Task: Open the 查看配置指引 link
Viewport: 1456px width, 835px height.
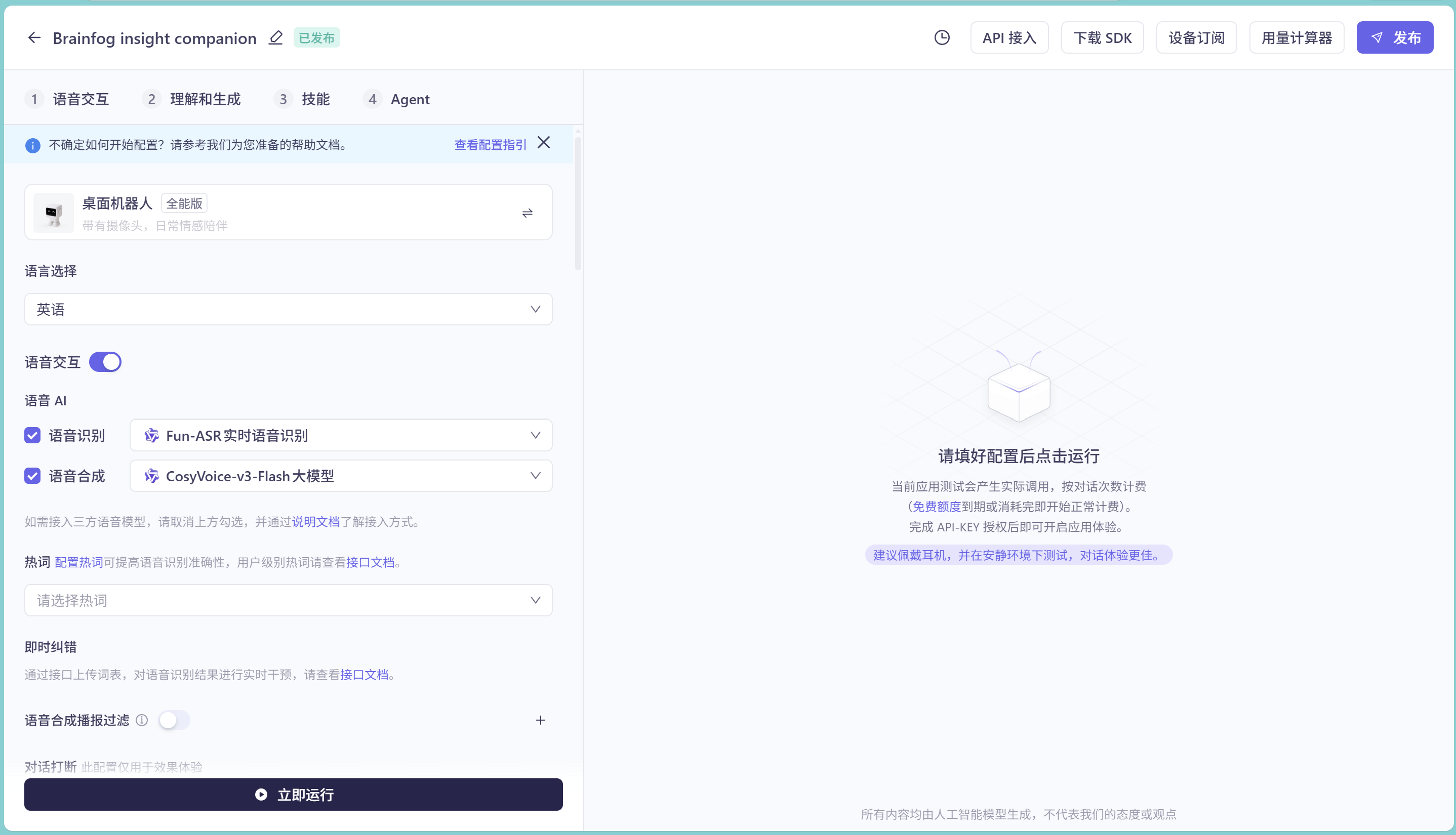Action: [490, 145]
